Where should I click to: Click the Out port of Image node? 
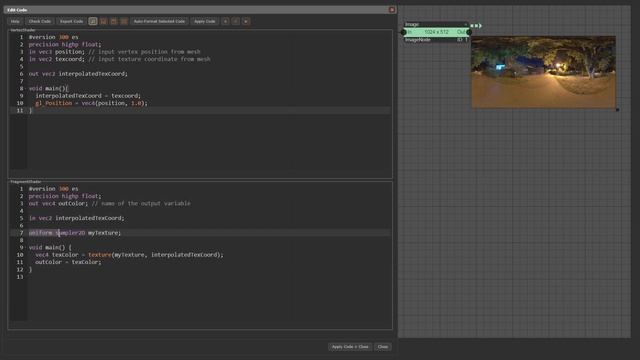click(469, 32)
